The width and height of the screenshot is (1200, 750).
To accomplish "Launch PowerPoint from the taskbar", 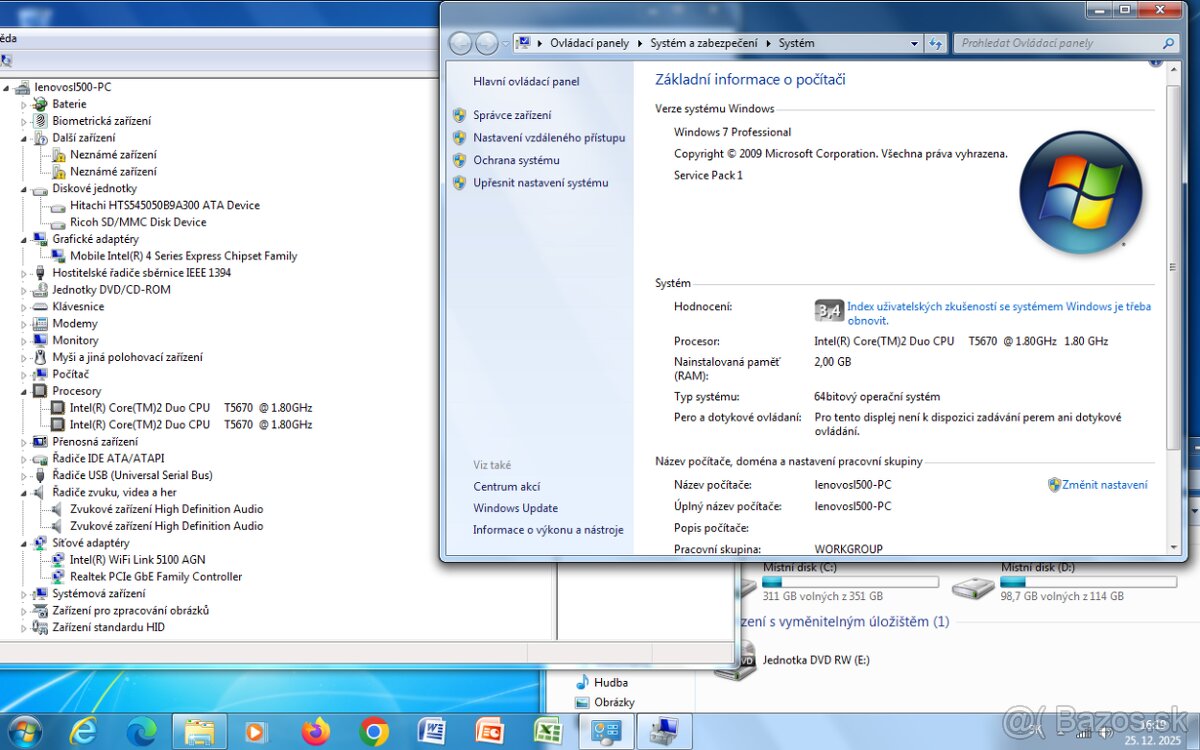I will [x=490, y=731].
